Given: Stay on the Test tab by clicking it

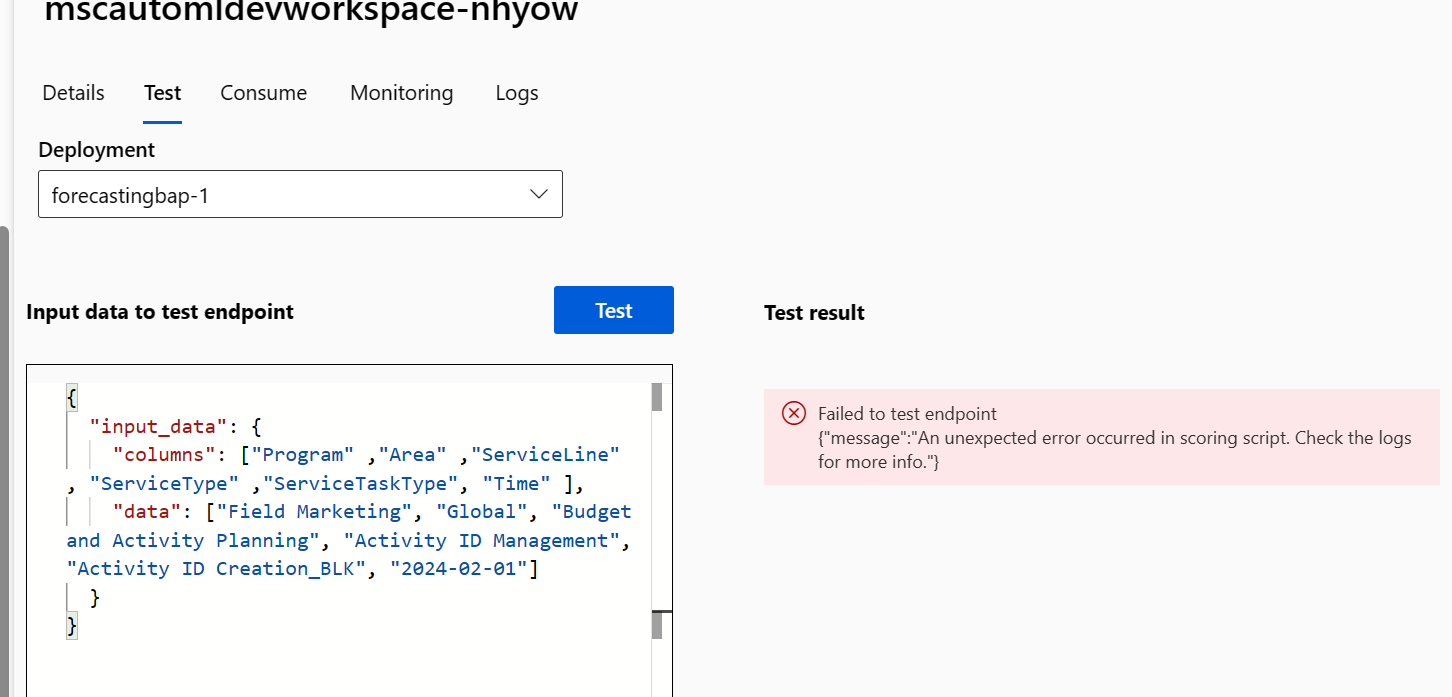Looking at the screenshot, I should (162, 92).
